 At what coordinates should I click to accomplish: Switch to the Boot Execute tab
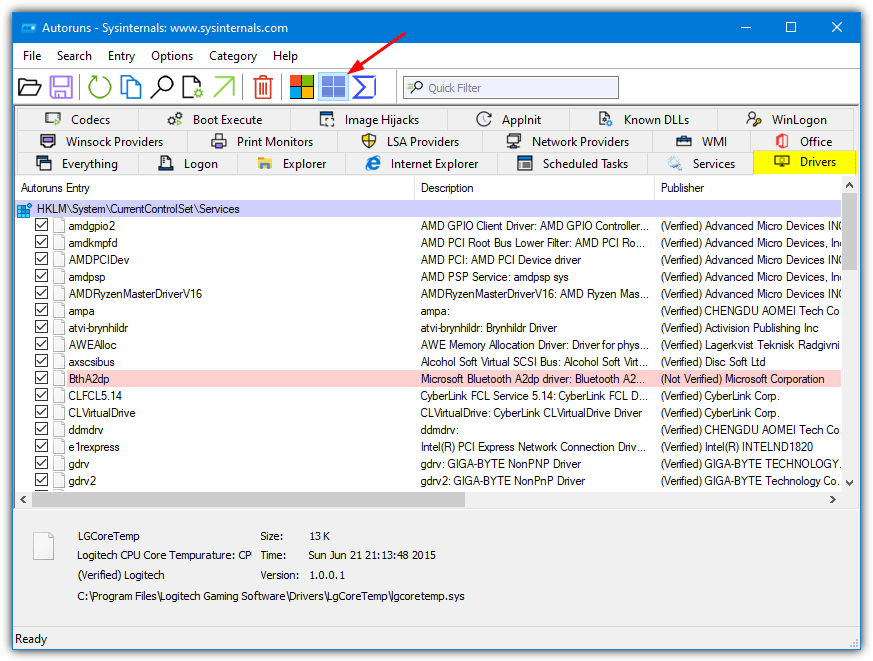click(214, 119)
